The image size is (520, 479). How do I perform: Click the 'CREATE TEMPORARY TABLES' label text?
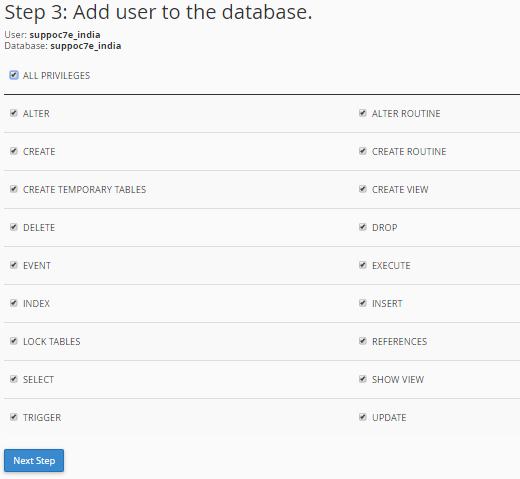coord(85,190)
